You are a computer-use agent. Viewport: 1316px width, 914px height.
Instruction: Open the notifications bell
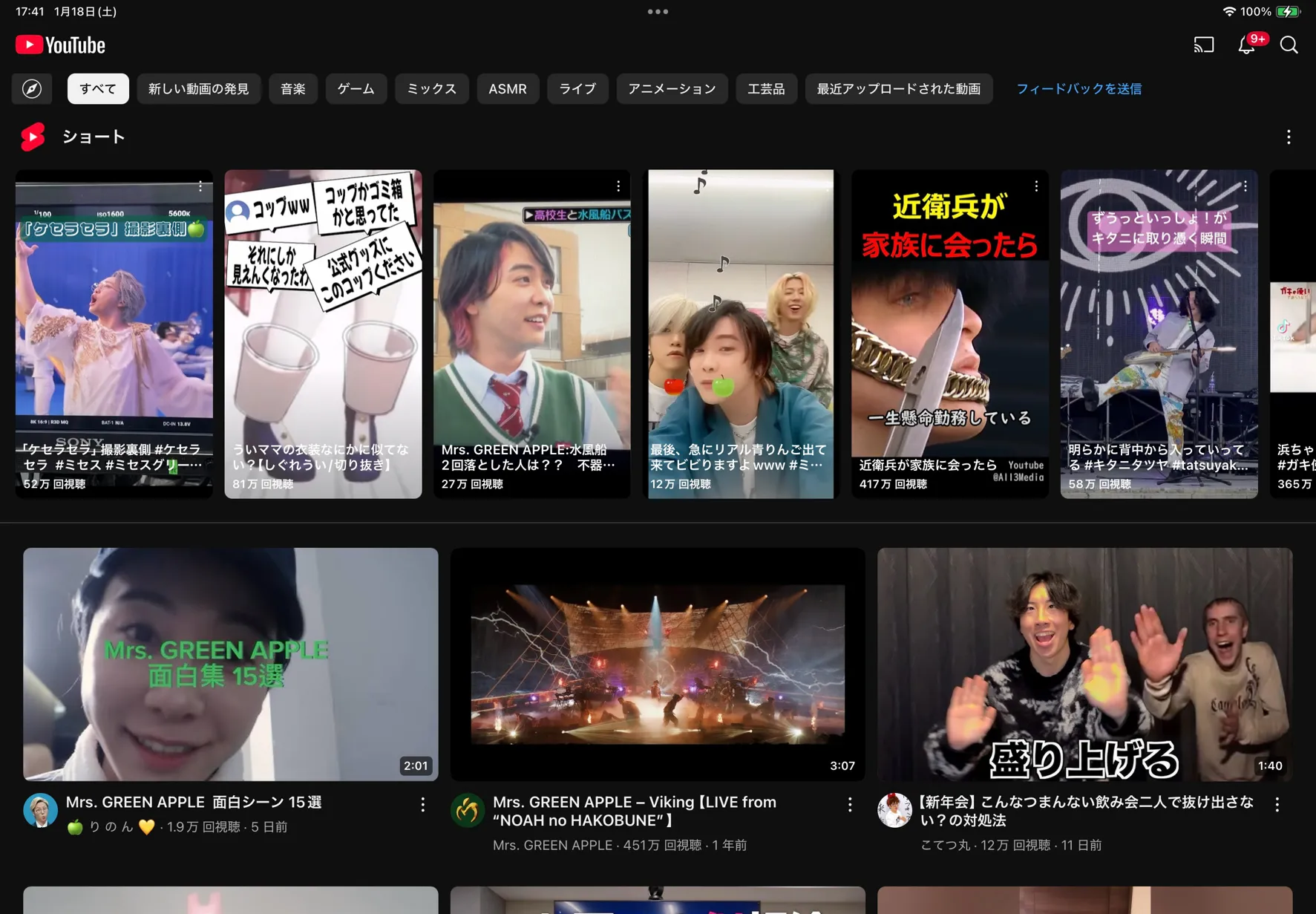[x=1247, y=45]
